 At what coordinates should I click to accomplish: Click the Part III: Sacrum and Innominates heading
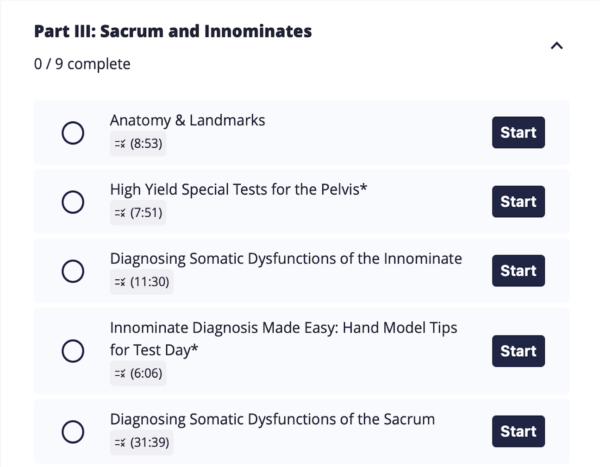(173, 31)
